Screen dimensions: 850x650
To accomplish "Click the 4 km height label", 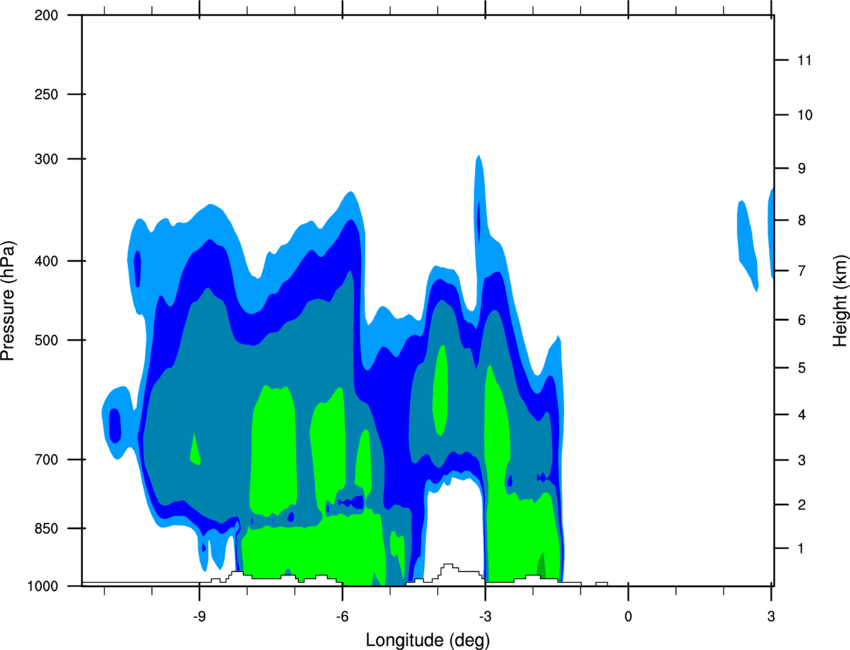I will click(802, 415).
